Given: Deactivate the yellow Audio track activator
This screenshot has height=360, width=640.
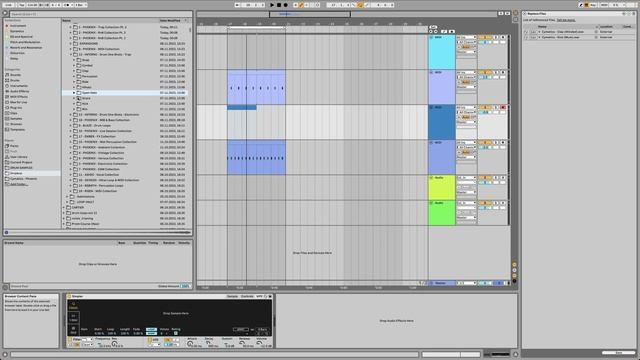Looking at the screenshot, I should click(x=485, y=178).
